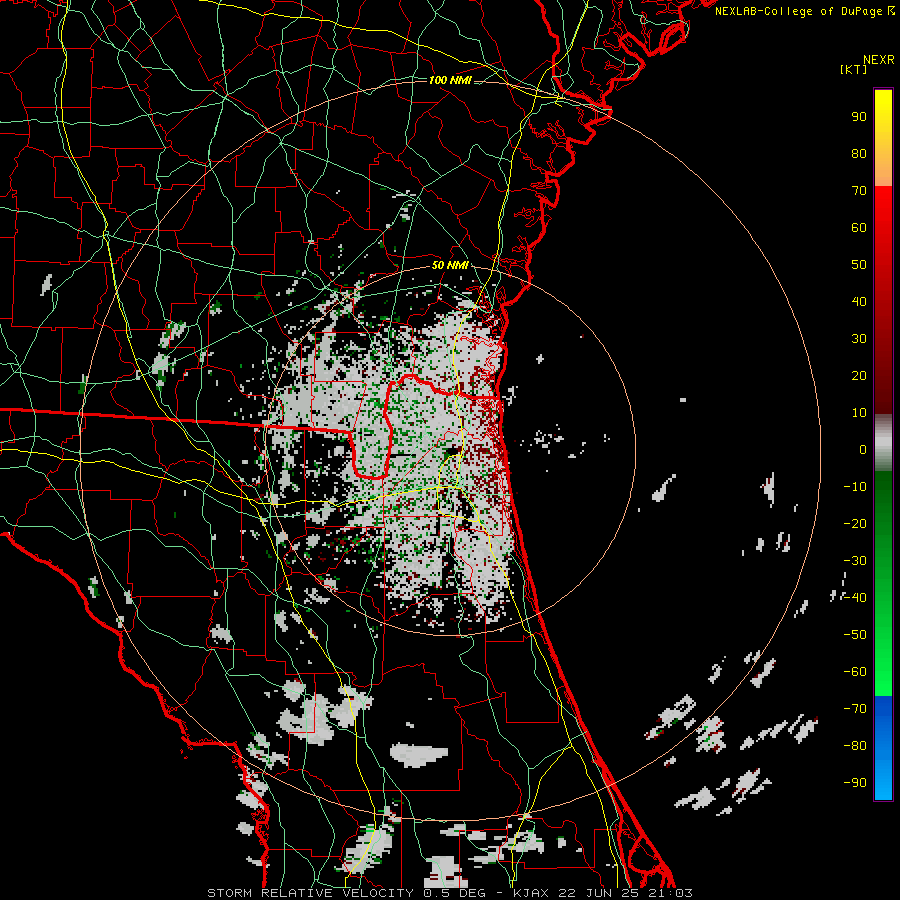This screenshot has width=900, height=900.
Task: Click the -50 value on velocity scale
Action: click(855, 634)
